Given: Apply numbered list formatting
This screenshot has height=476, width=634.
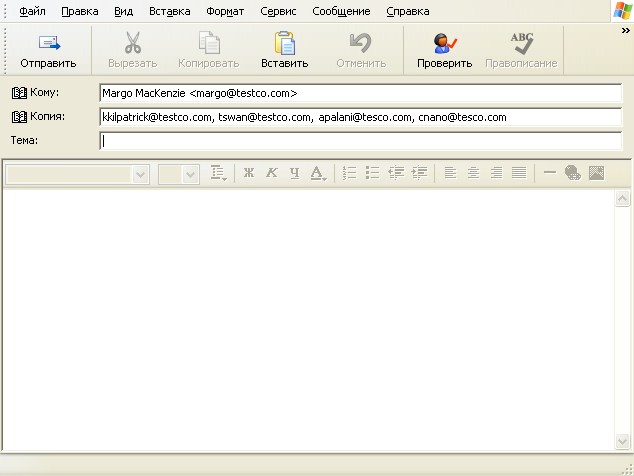Looking at the screenshot, I should [349, 173].
